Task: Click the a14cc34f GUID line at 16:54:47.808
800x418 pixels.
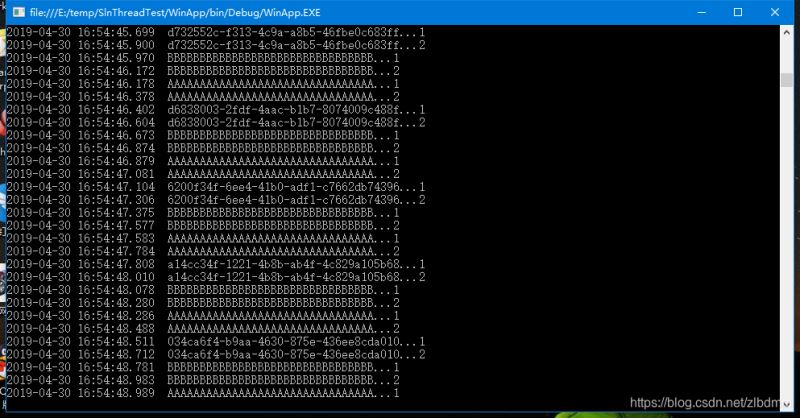Action: pyautogui.click(x=215, y=264)
